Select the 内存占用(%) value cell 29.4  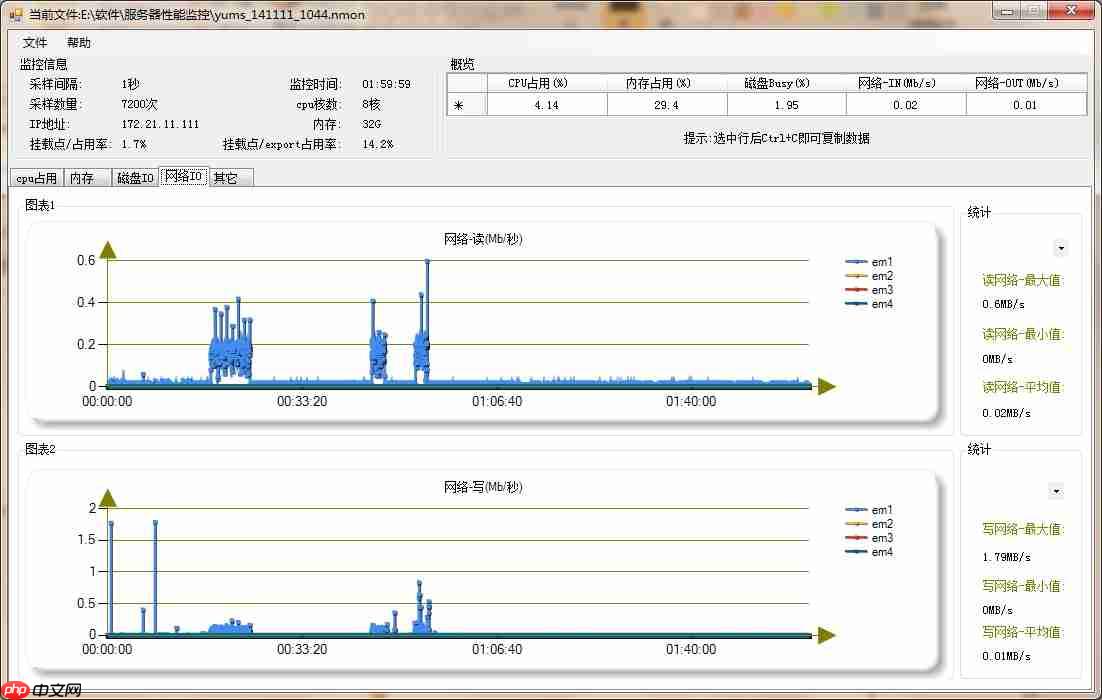pos(666,105)
